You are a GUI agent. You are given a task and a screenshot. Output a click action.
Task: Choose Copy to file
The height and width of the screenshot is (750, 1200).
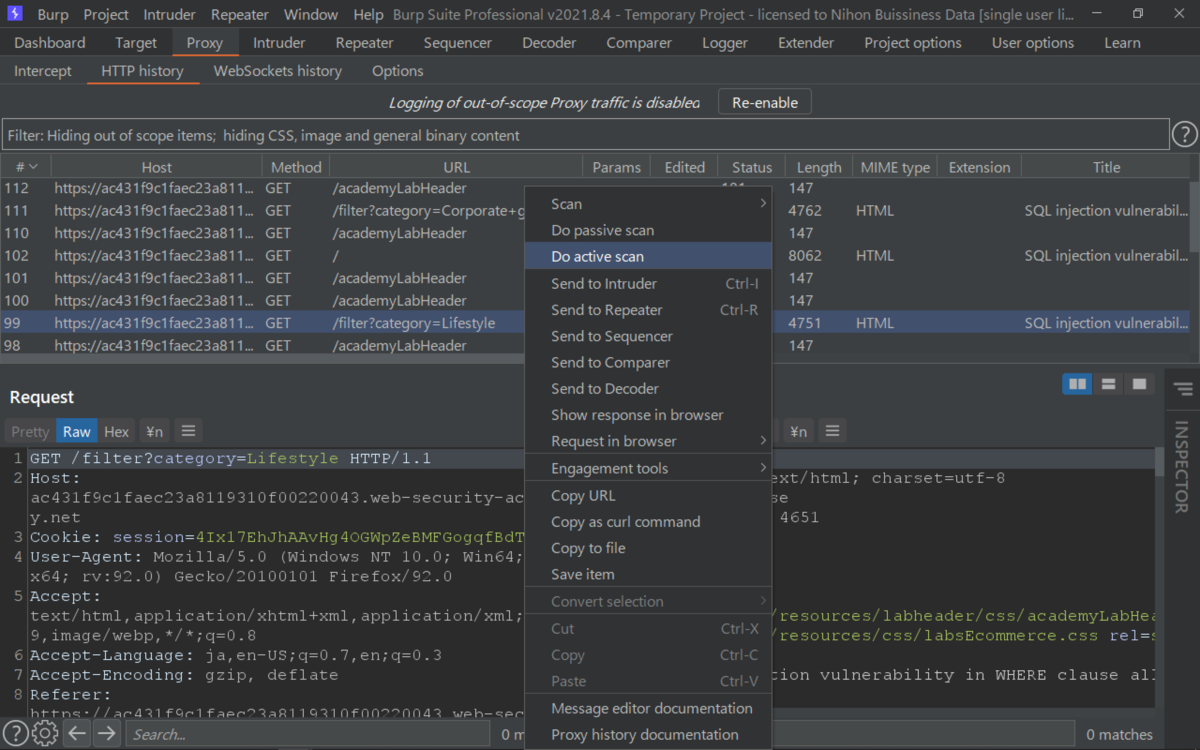648,548
